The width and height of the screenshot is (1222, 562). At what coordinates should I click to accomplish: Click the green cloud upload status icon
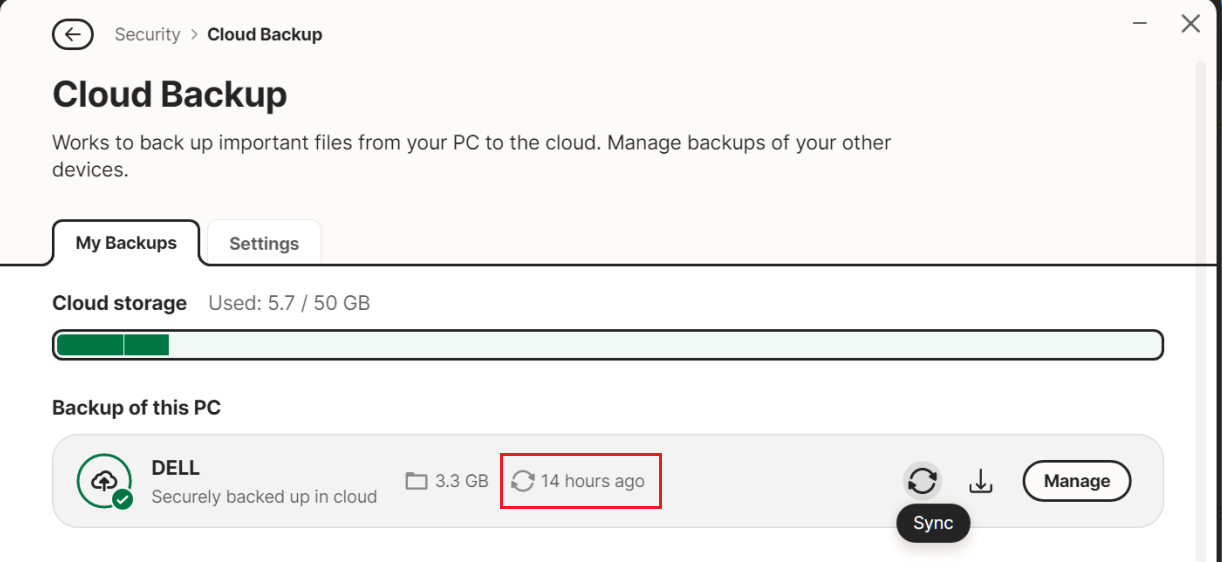point(104,482)
